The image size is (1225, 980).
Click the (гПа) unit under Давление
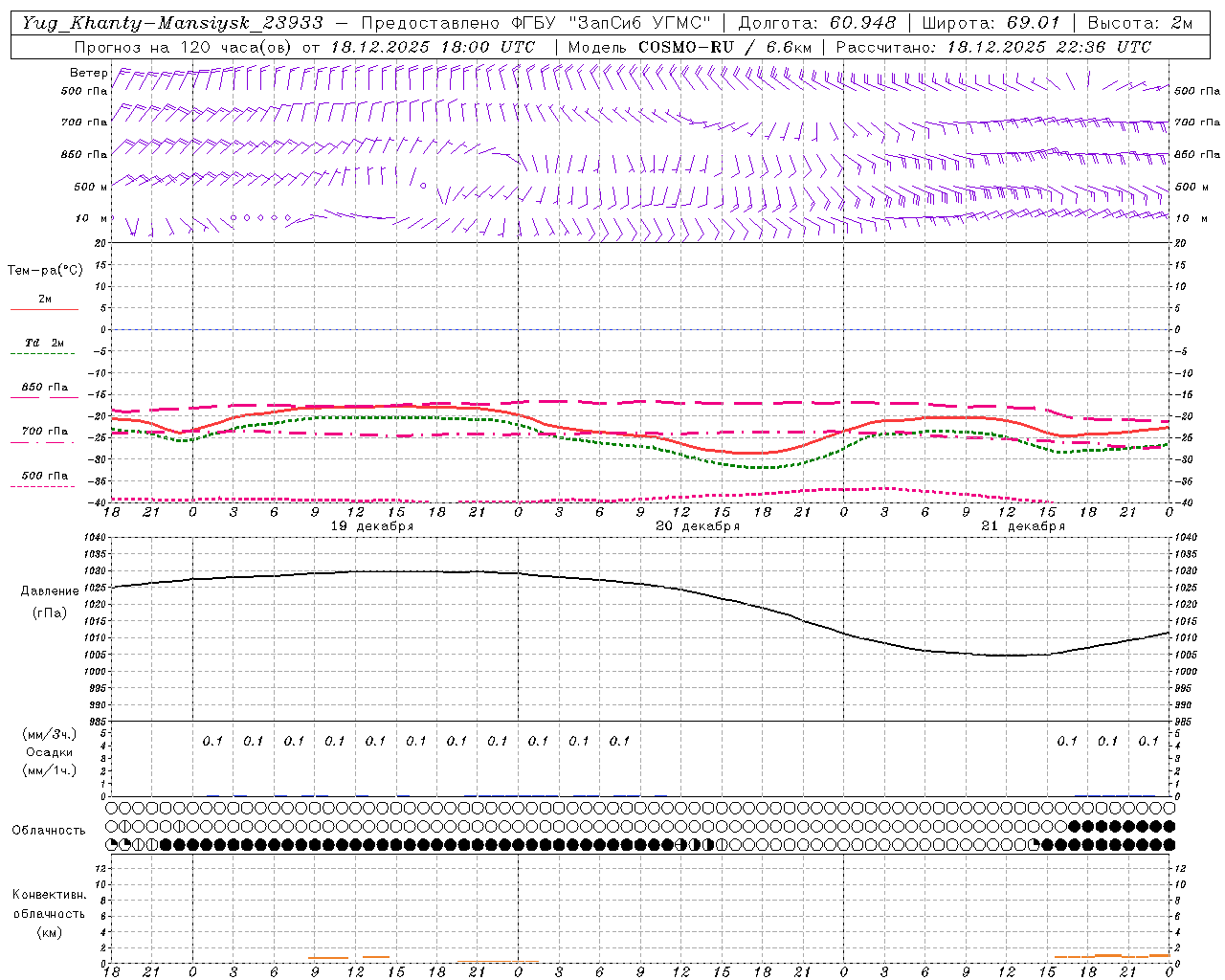(x=49, y=613)
